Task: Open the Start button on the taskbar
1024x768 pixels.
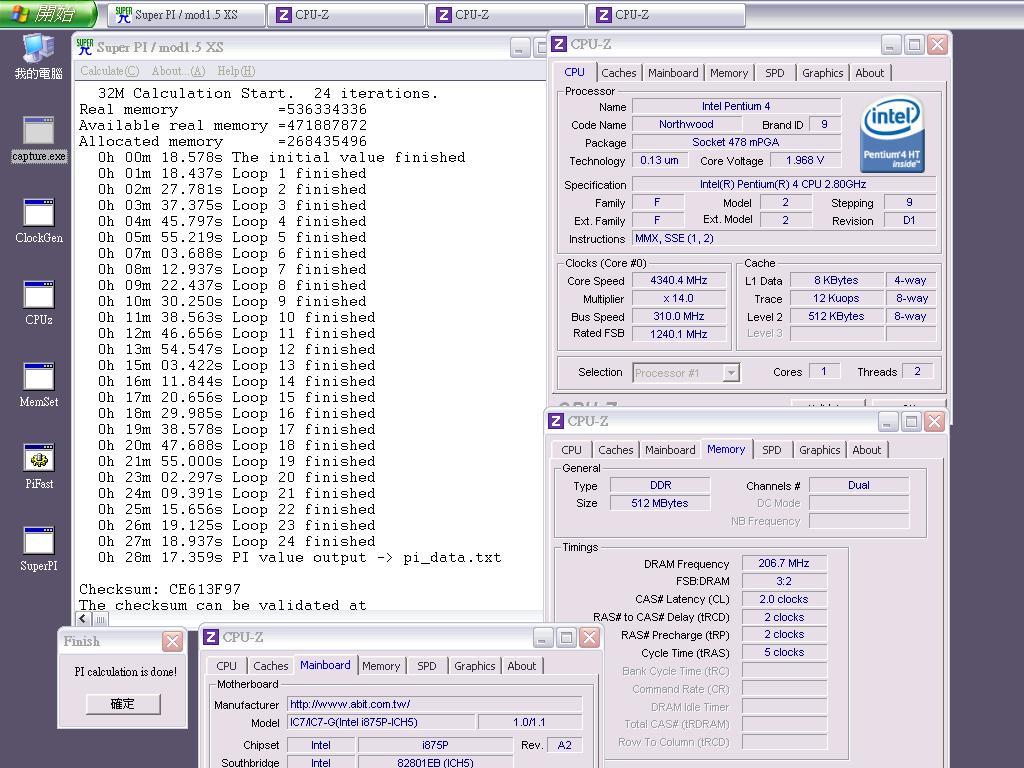Action: pos(48,14)
